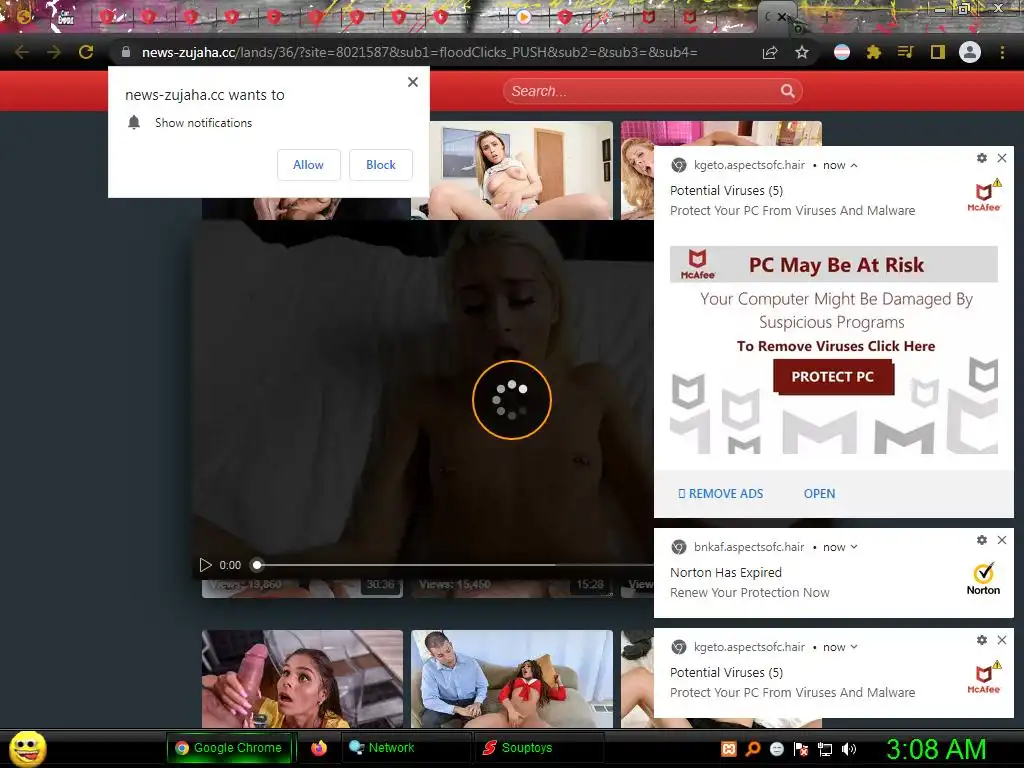Click the address bar URL text
The image size is (1024, 768).
pyautogui.click(x=419, y=52)
